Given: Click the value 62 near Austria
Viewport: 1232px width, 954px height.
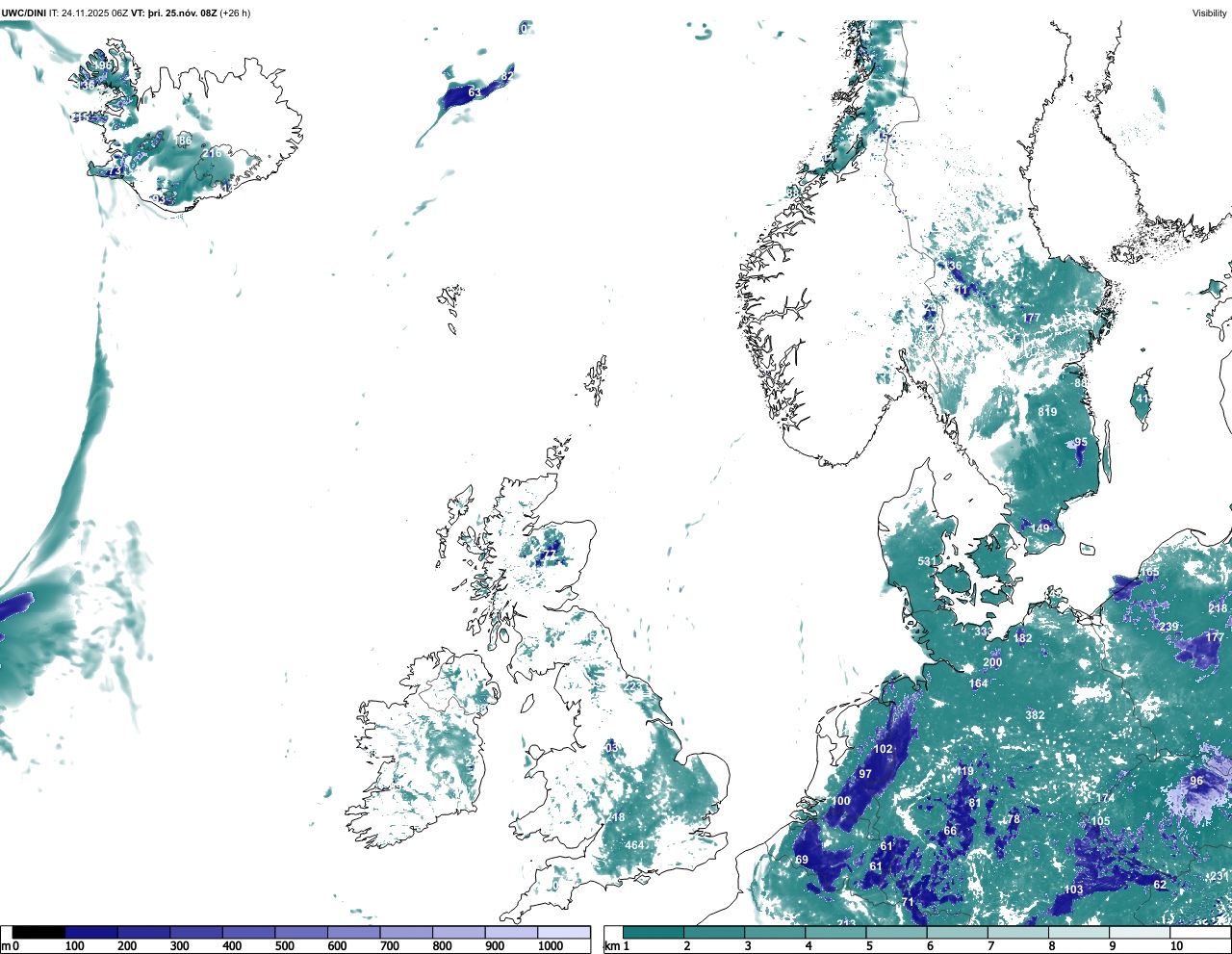Looking at the screenshot, I should pyautogui.click(x=1160, y=885).
